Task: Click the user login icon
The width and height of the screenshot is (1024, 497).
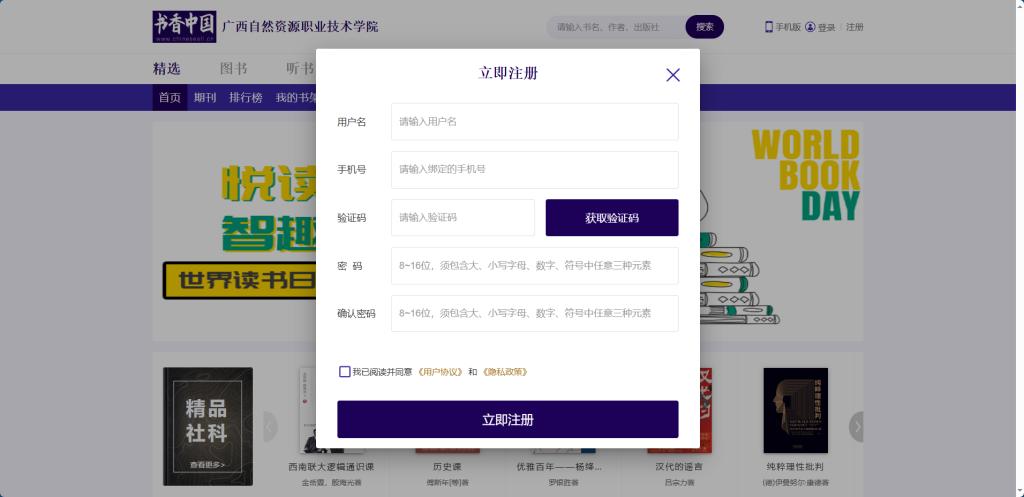Action: click(x=810, y=27)
